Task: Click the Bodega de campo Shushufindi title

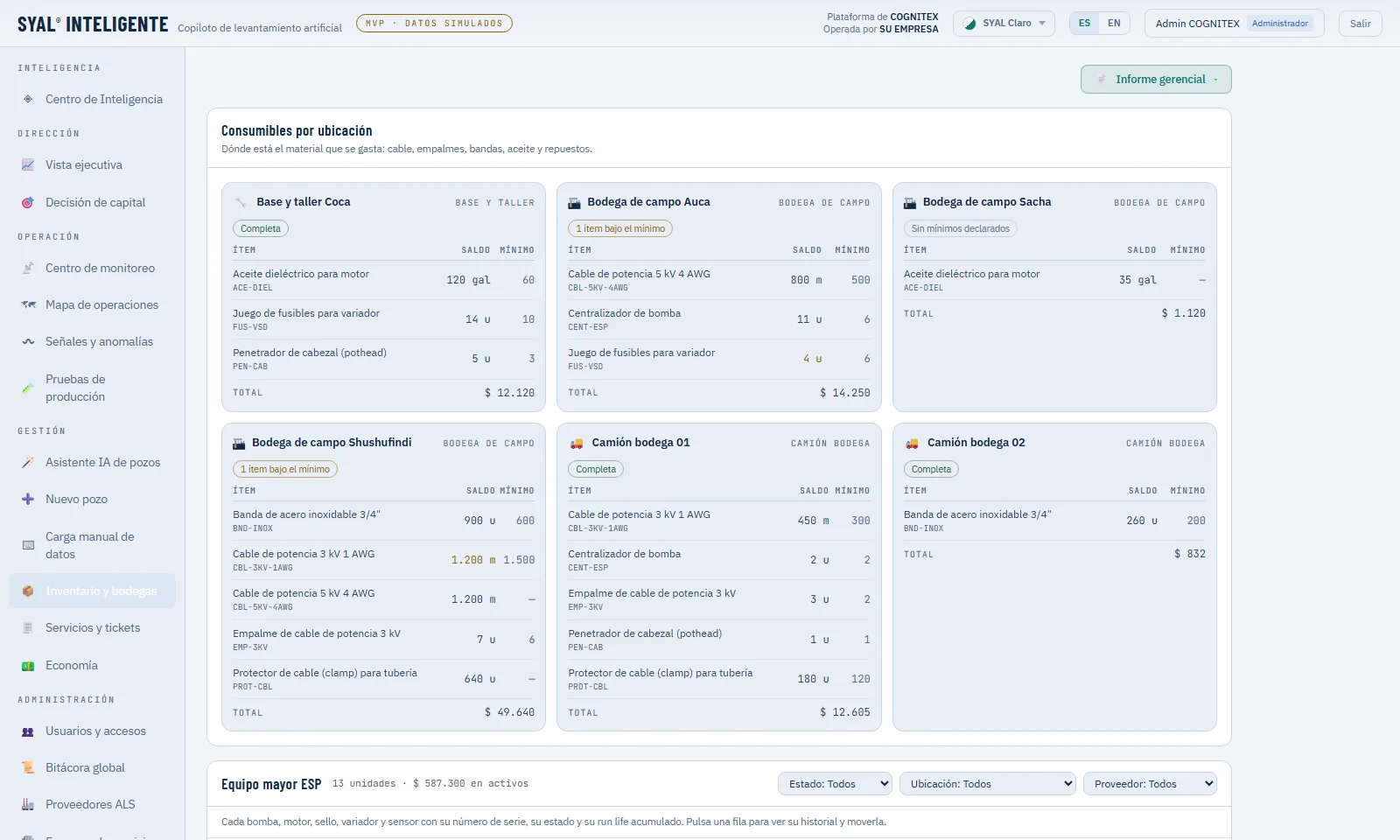Action: pyautogui.click(x=332, y=443)
